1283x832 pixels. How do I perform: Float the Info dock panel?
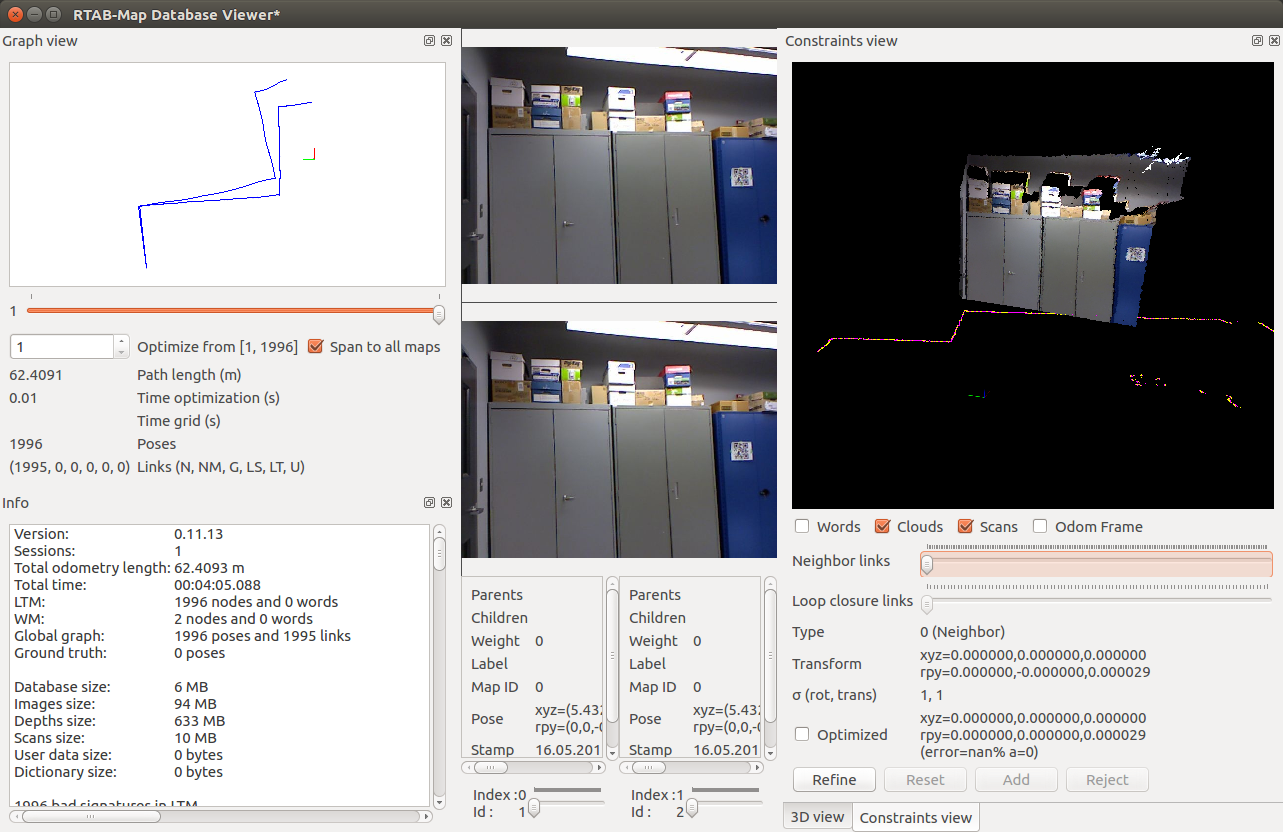click(429, 503)
